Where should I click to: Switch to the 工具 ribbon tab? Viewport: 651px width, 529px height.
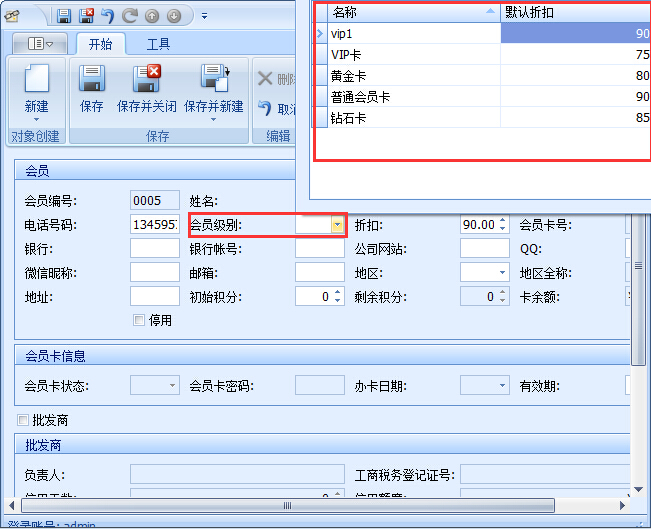point(158,44)
